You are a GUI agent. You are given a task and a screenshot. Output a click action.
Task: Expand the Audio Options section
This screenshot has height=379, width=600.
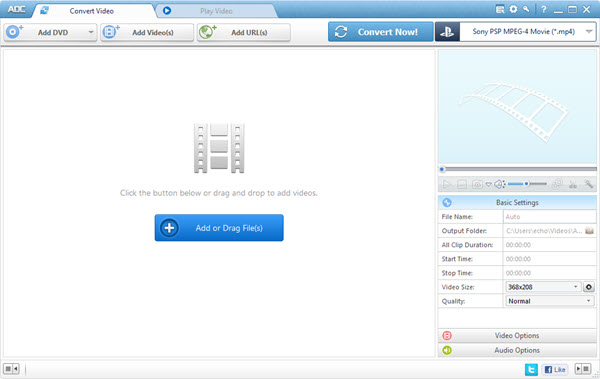517,350
